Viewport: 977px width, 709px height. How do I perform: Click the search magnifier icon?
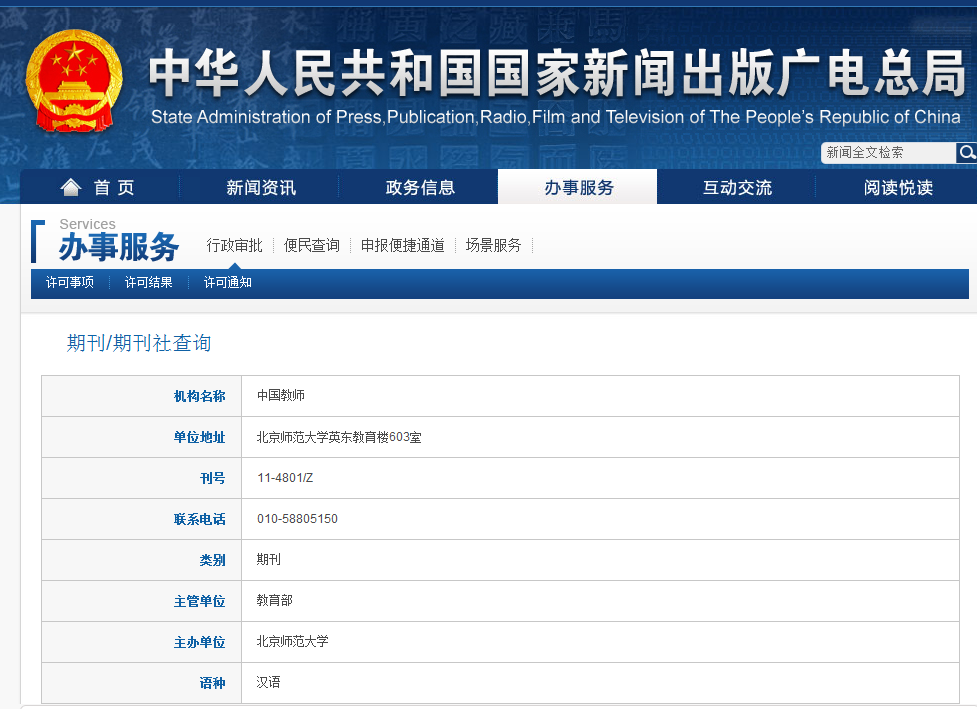click(x=966, y=153)
